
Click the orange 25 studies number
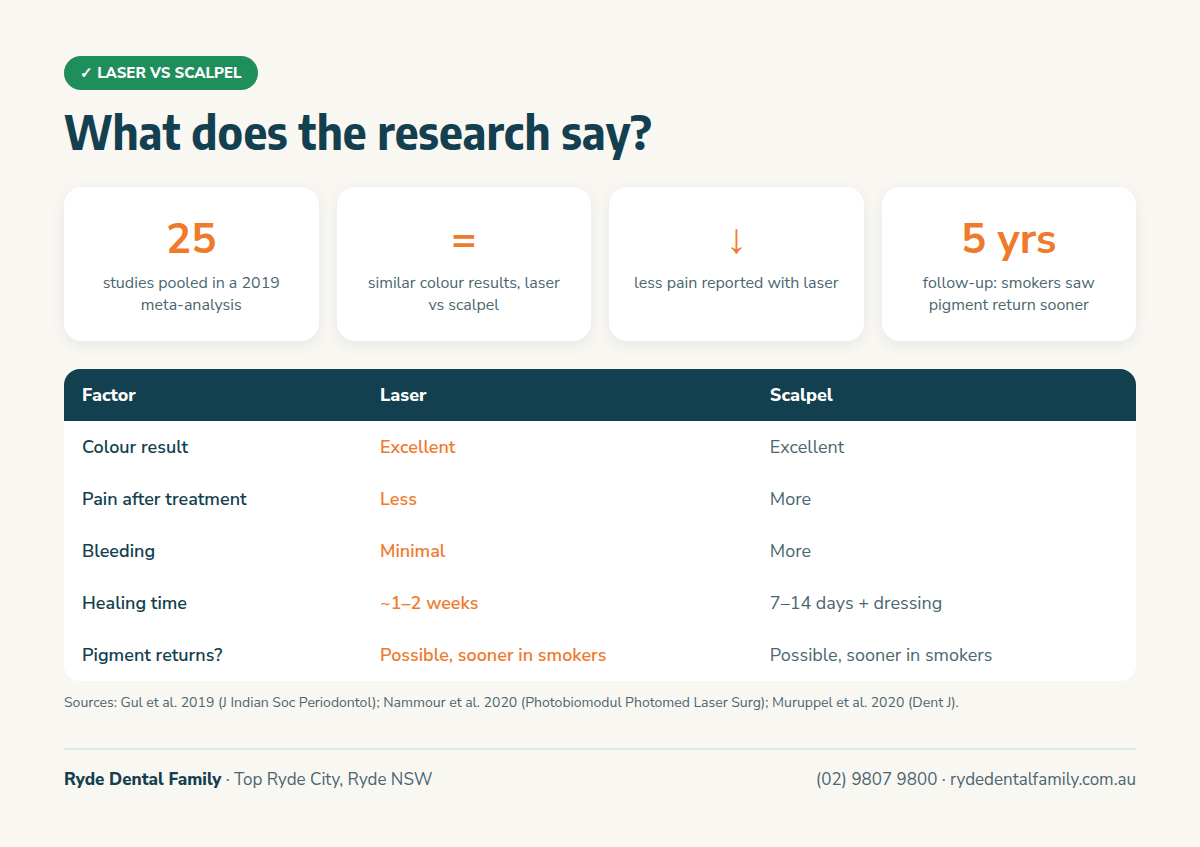coord(191,239)
